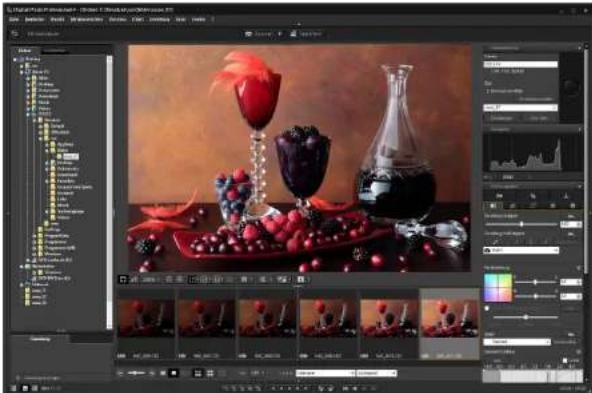Click the minus icon beside the thumbnail size slider
The image size is (592, 393).
pos(120,373)
